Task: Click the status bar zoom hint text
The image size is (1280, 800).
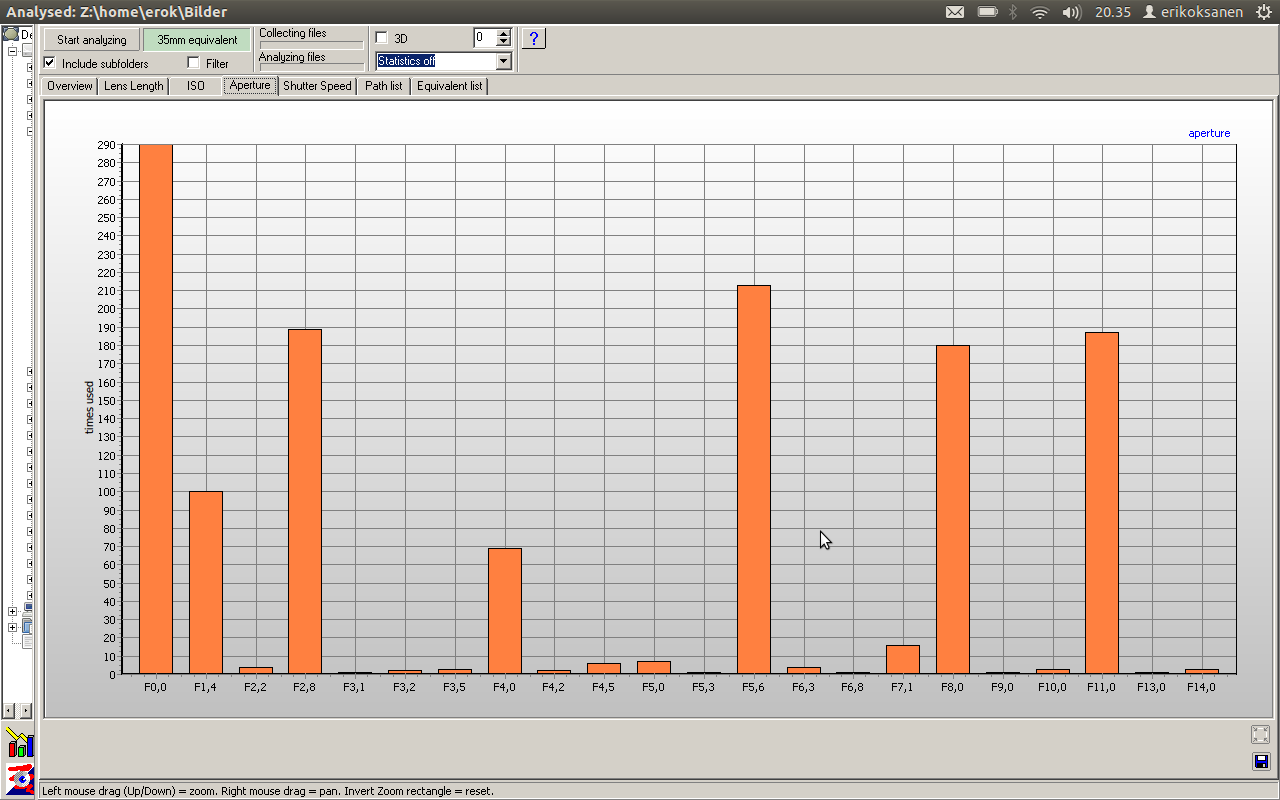Action: pyautogui.click(x=267, y=791)
